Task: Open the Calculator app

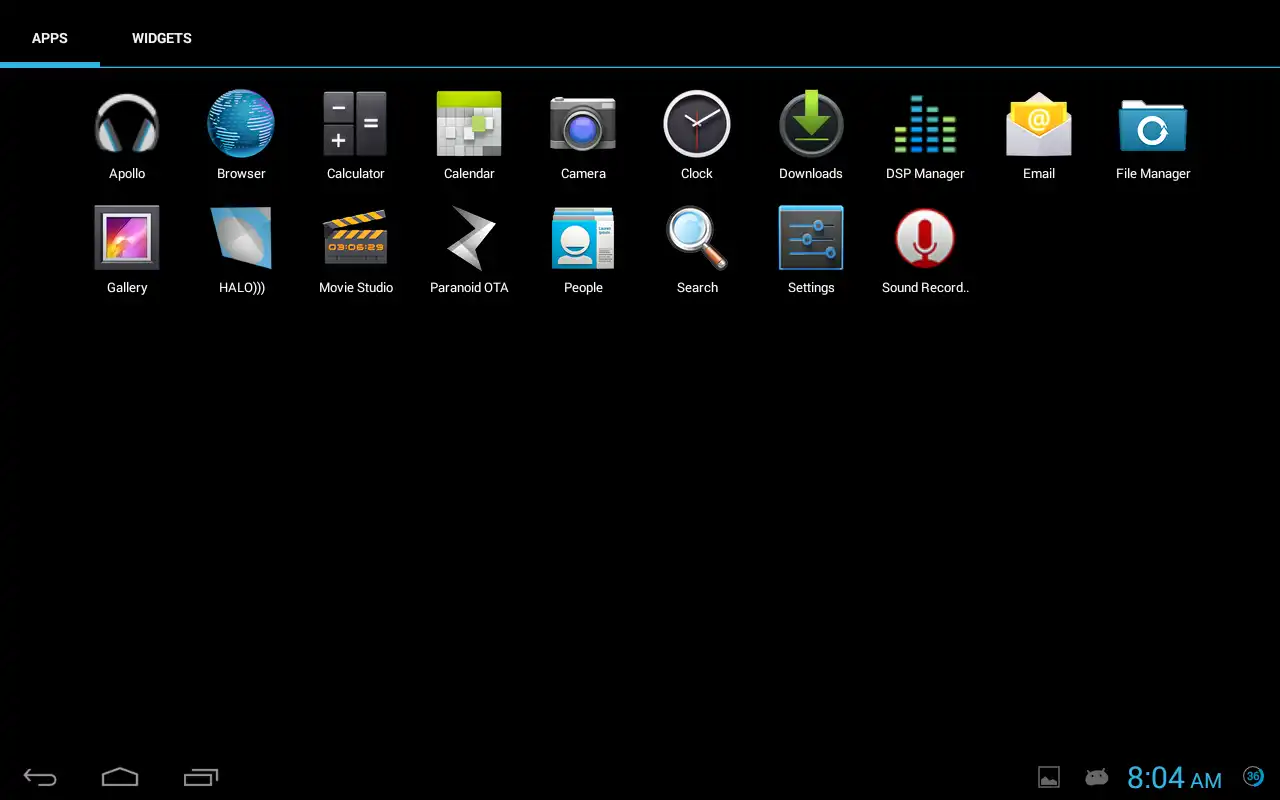Action: click(x=355, y=135)
